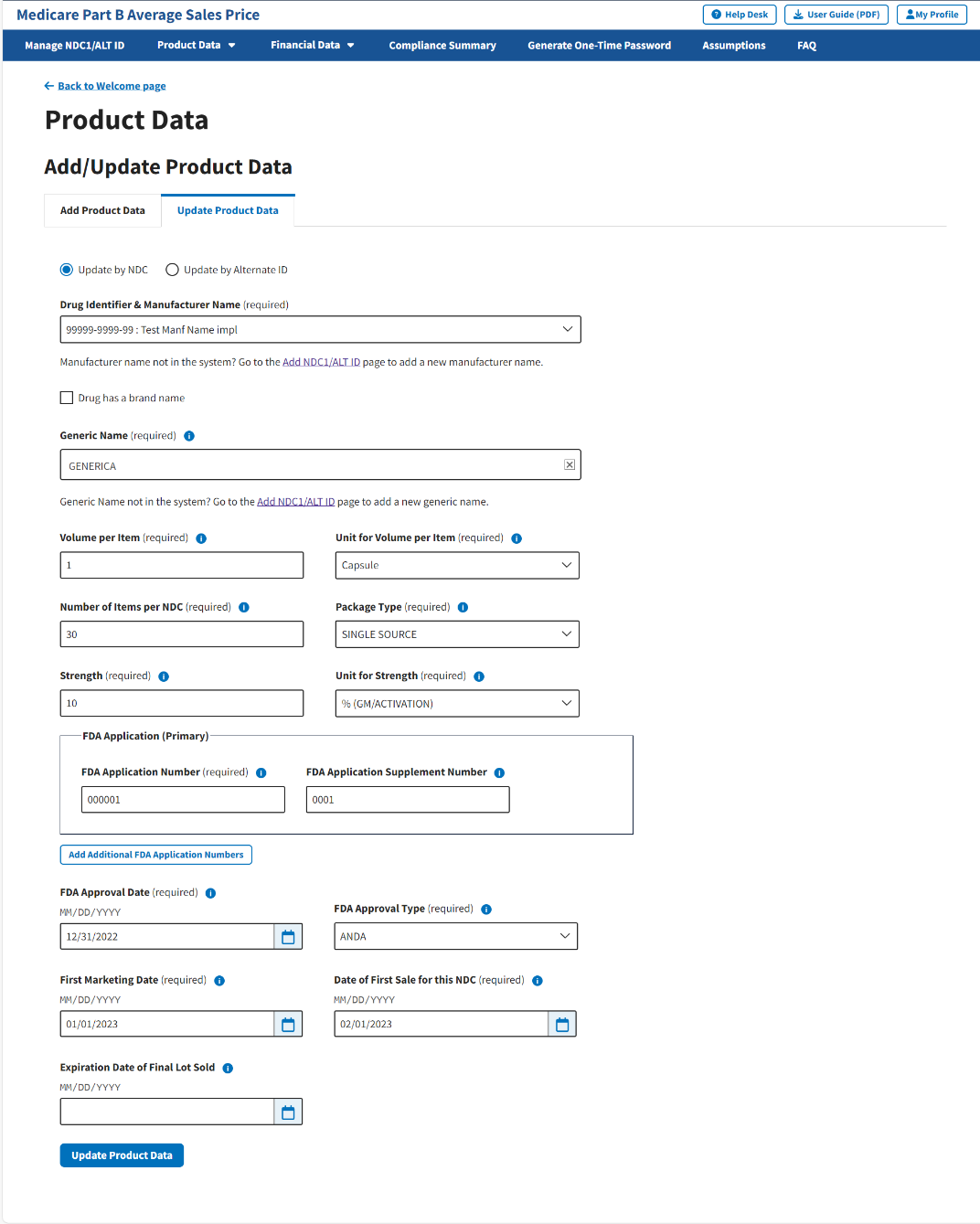The height and width of the screenshot is (1224, 980).
Task: Click the FDA Application Number input field
Action: click(x=183, y=800)
